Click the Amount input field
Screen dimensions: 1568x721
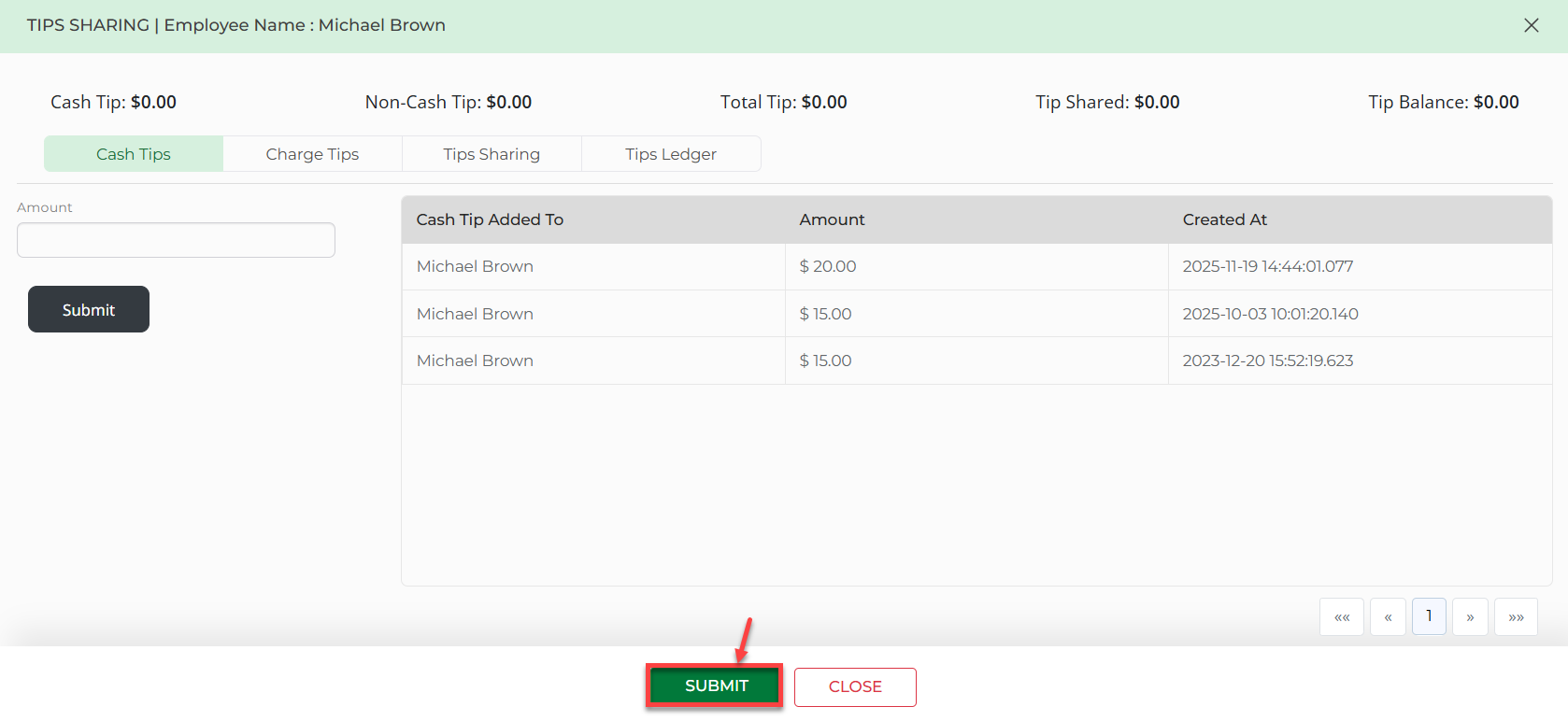tap(176, 240)
